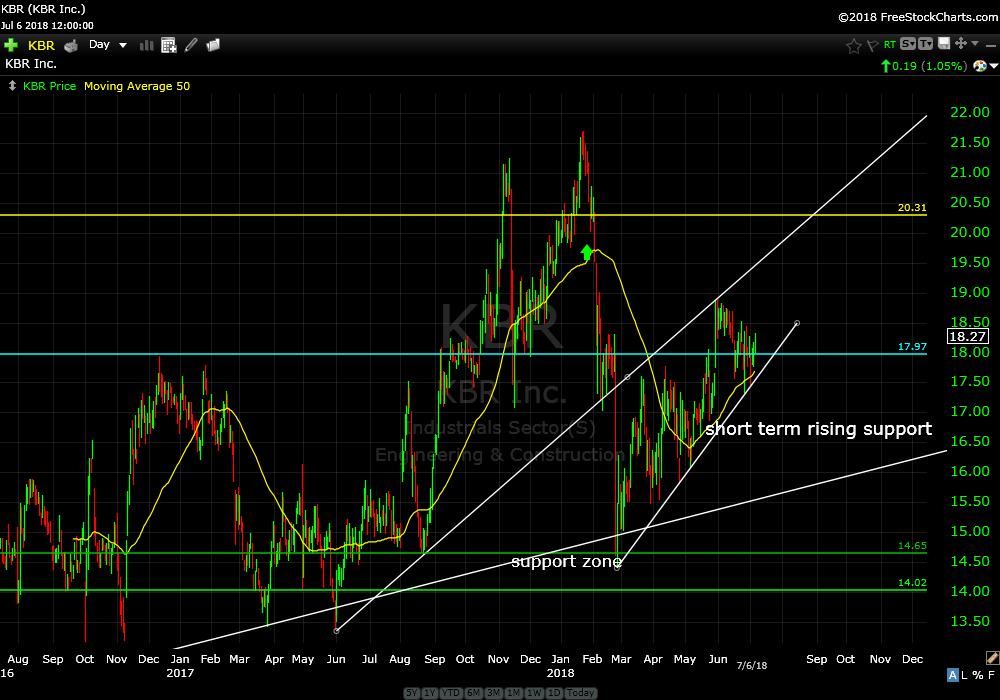Toggle arithmetic scale A button
1000x700 pixels.
(952, 676)
